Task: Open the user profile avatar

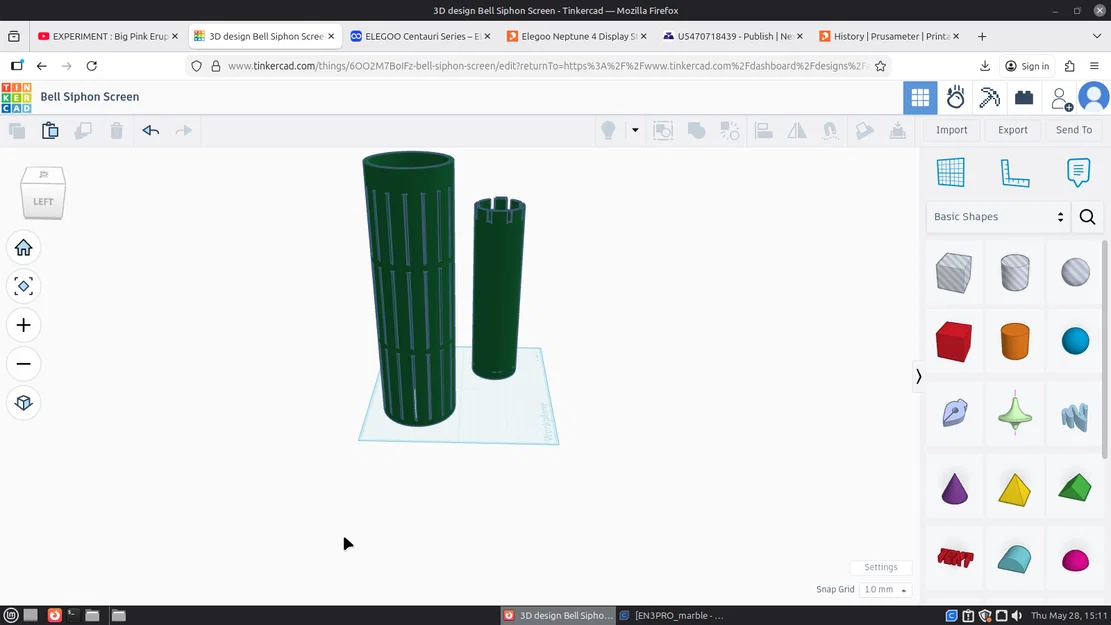Action: [x=1094, y=97]
